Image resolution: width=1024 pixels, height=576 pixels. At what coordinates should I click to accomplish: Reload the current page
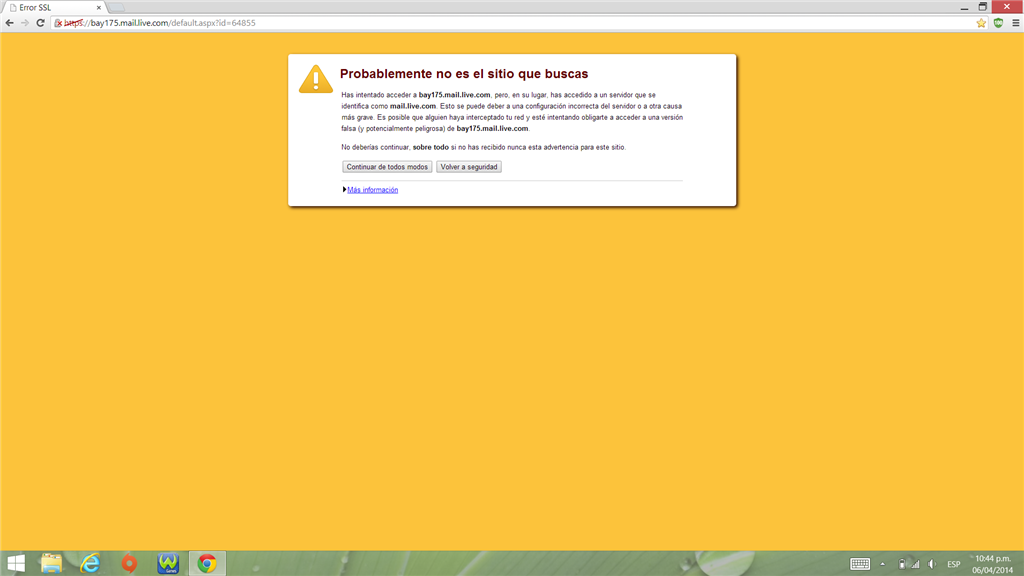pos(40,23)
